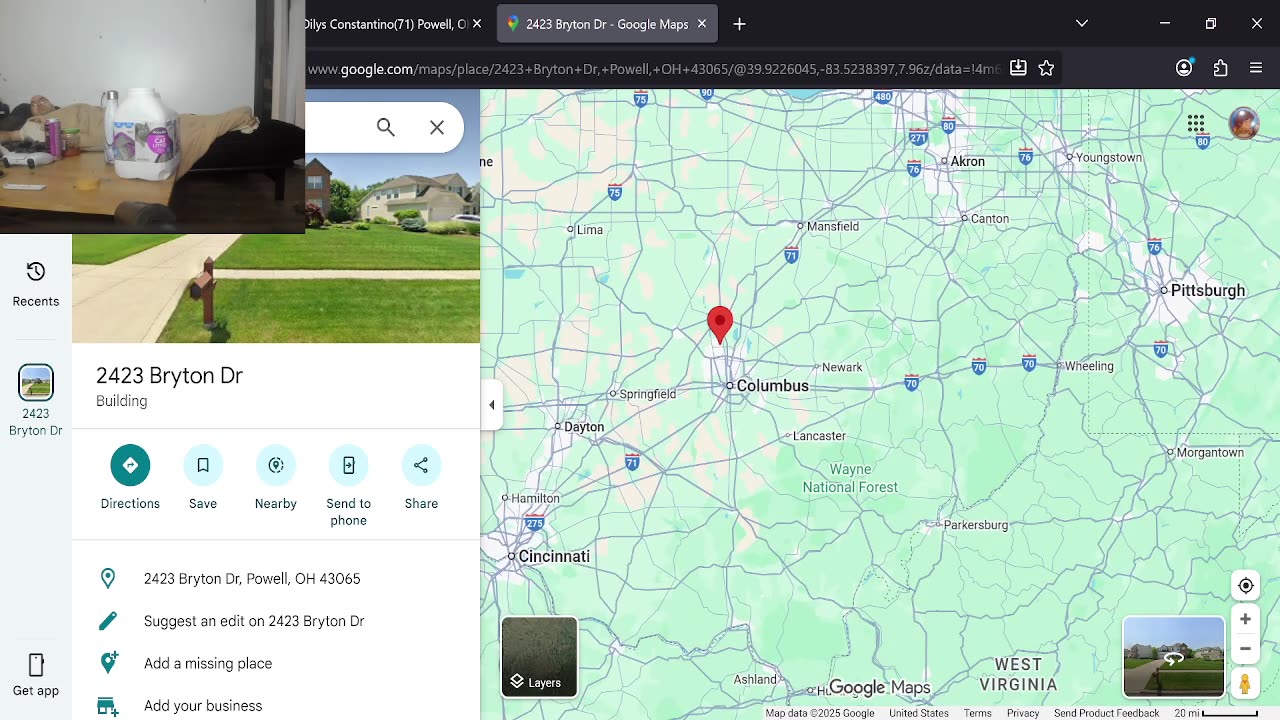
Task: Click the Dayton city label
Action: point(584,427)
